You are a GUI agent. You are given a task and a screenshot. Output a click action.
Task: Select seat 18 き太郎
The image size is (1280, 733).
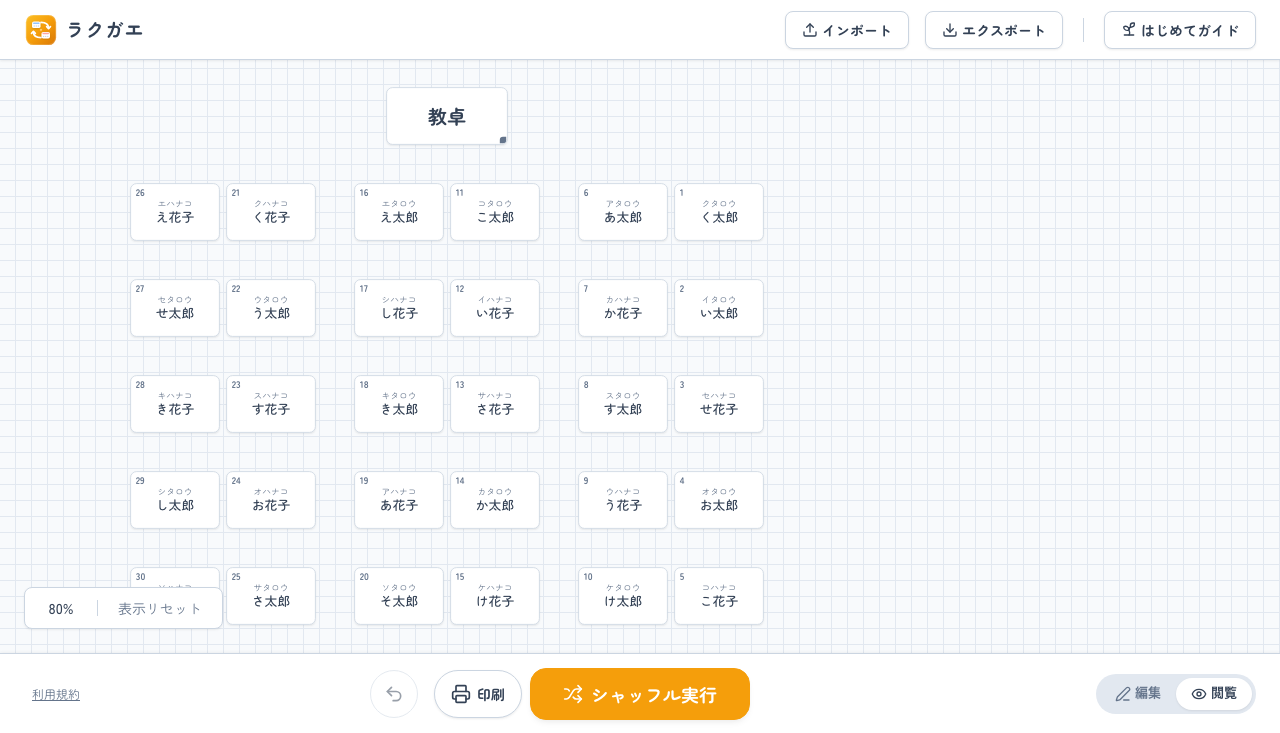[399, 404]
